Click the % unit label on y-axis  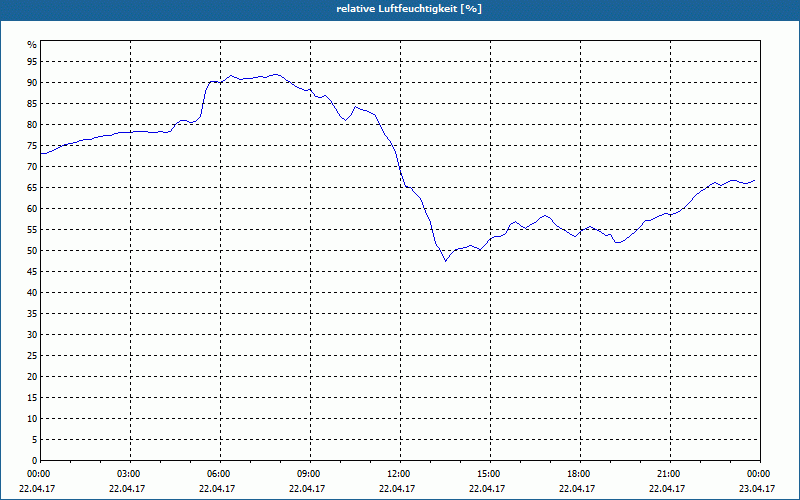pyautogui.click(x=32, y=45)
